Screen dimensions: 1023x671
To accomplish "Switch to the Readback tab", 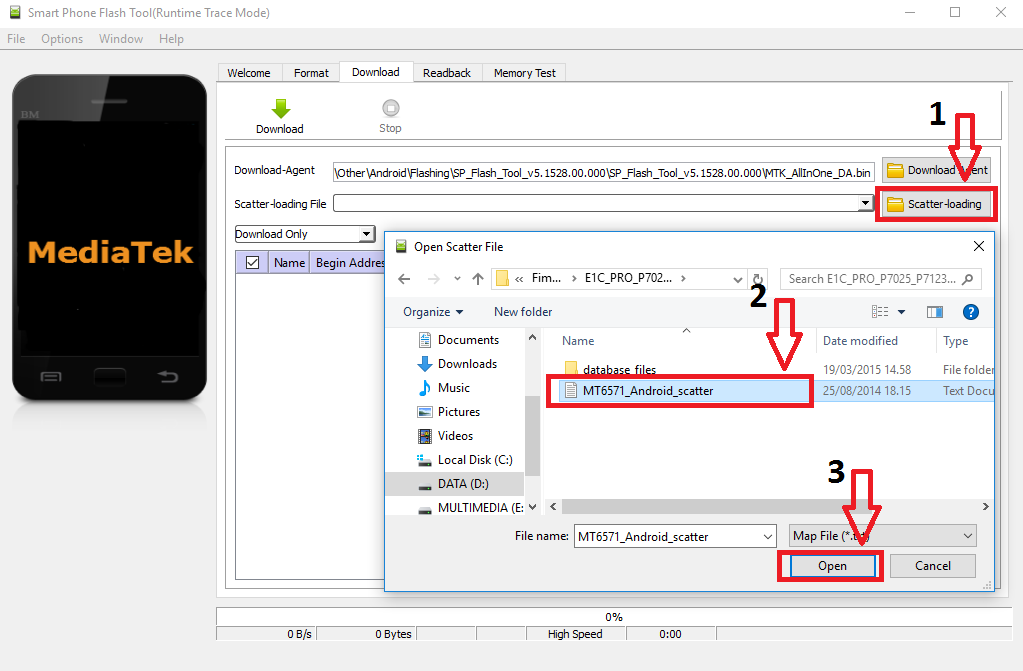I will (x=447, y=73).
